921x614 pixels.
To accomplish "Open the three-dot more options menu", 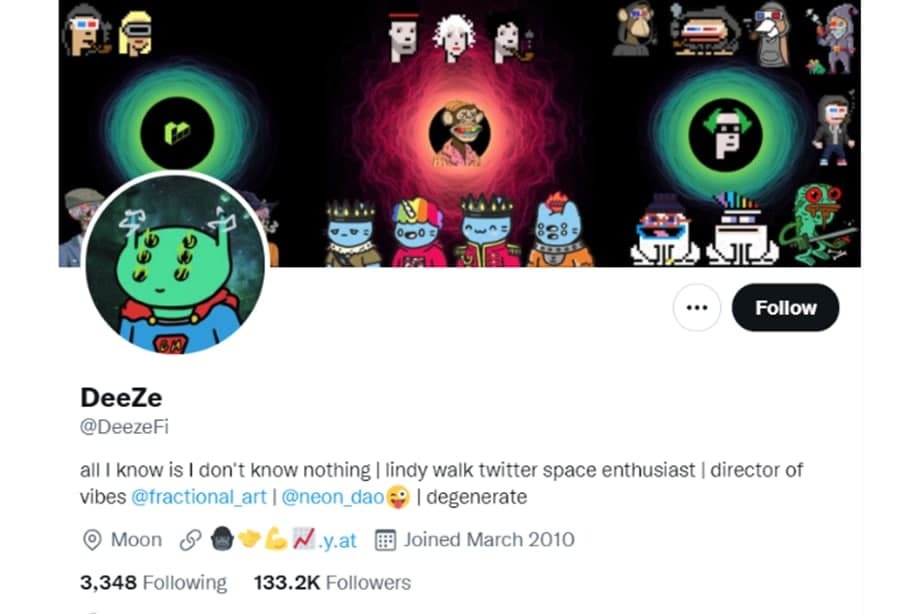I will click(697, 307).
